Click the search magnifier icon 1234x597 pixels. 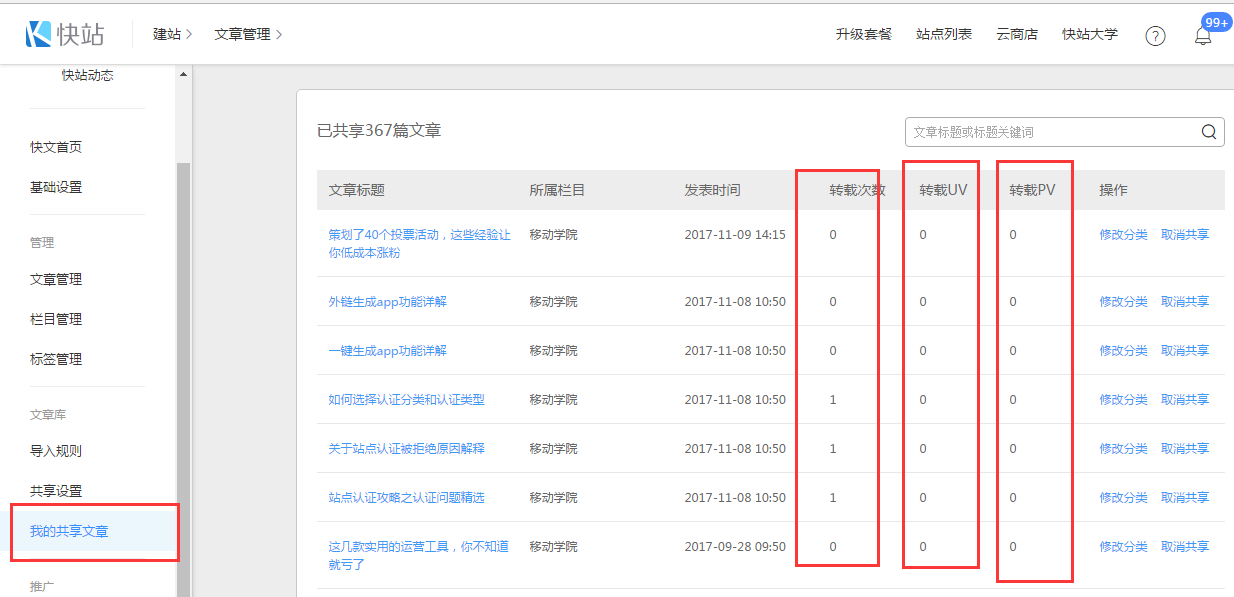tap(1208, 132)
